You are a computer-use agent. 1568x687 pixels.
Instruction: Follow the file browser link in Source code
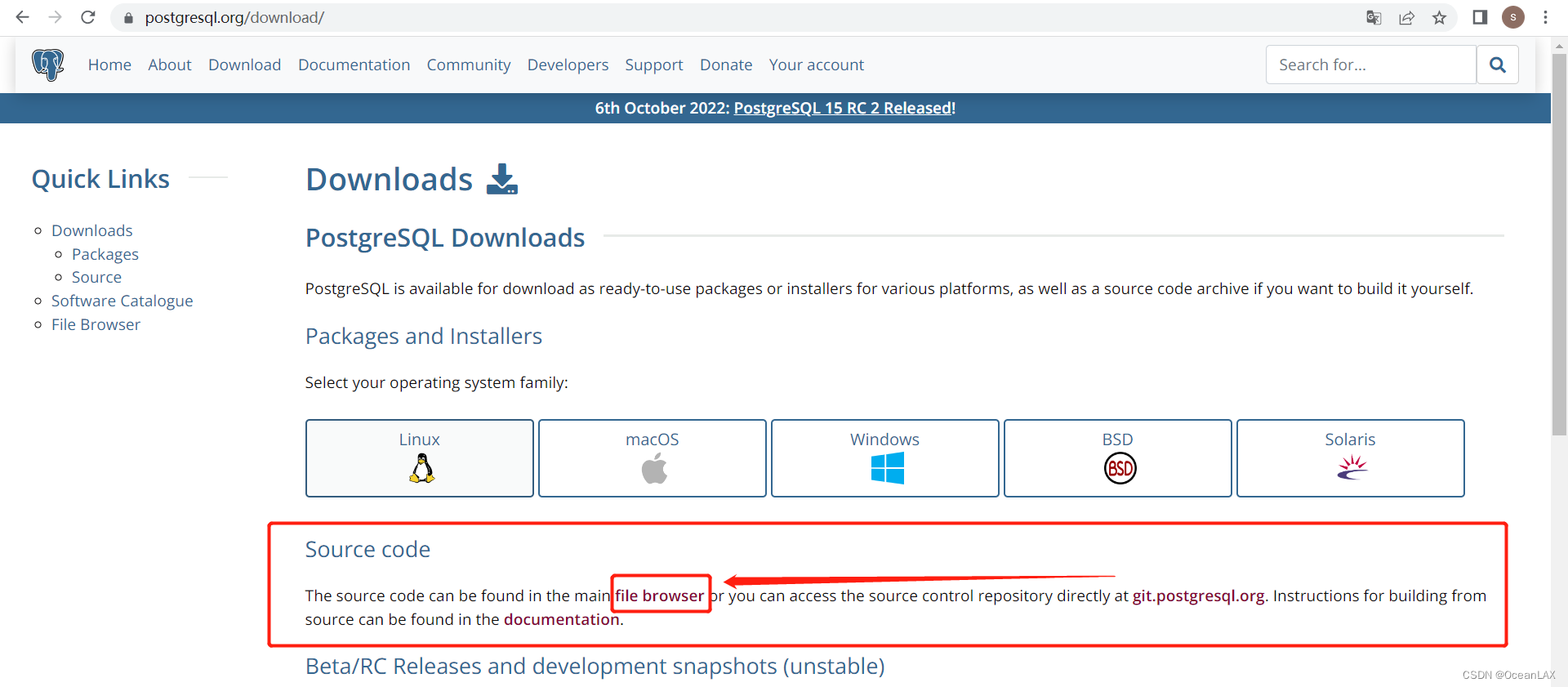[x=659, y=596]
